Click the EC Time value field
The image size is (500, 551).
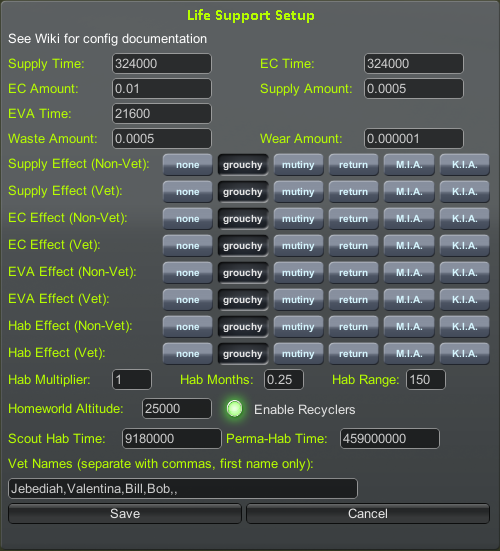click(414, 64)
